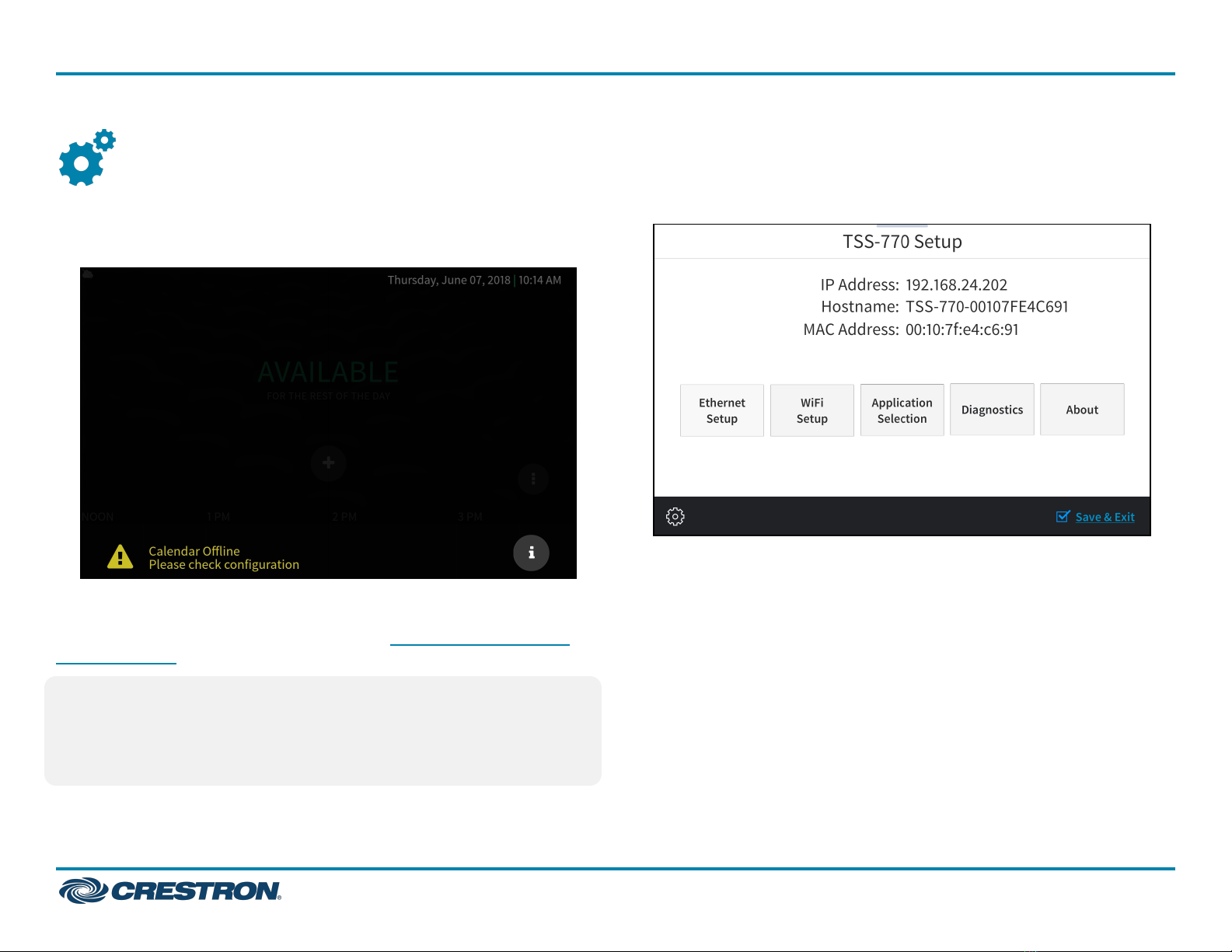1232x952 pixels.
Task: Select the 1 PM timeline label
Action: pos(218,517)
